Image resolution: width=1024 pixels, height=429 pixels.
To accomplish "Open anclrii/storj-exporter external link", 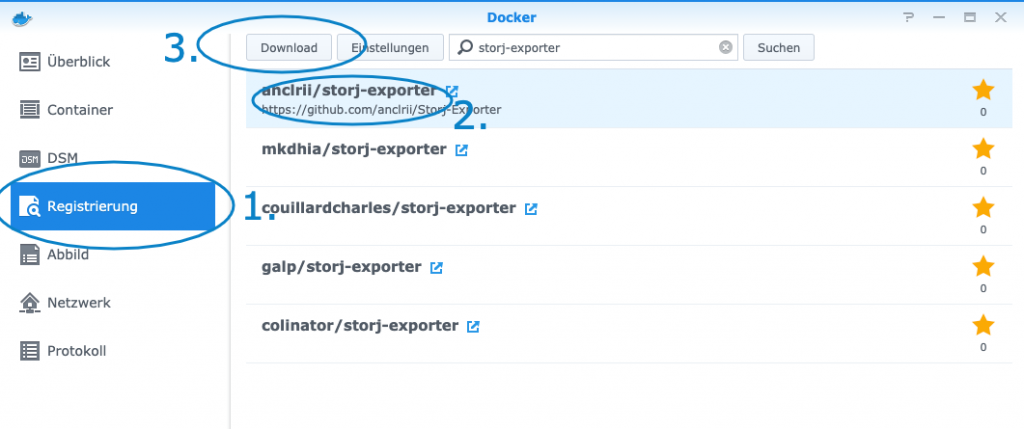I will [x=452, y=91].
